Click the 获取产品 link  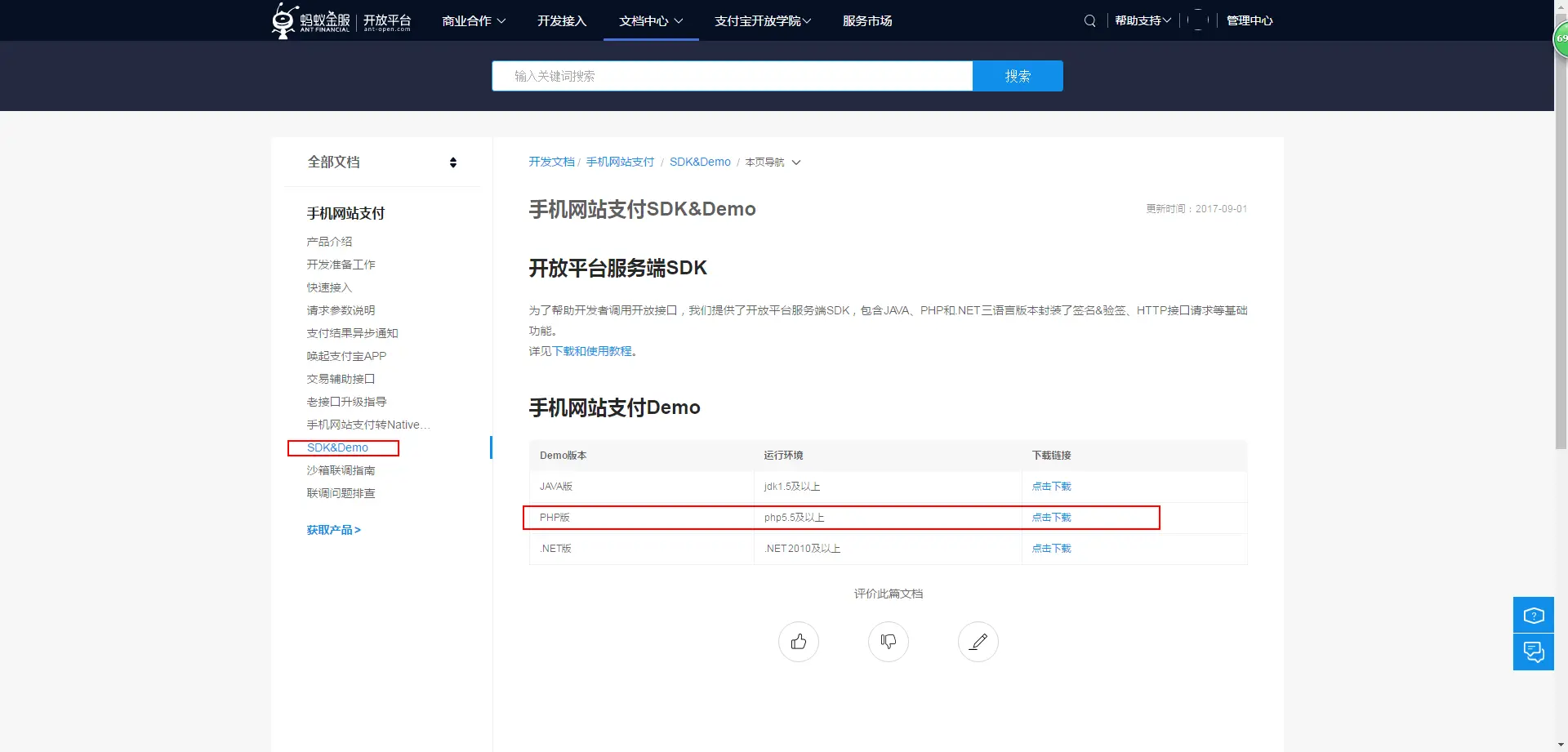(333, 530)
